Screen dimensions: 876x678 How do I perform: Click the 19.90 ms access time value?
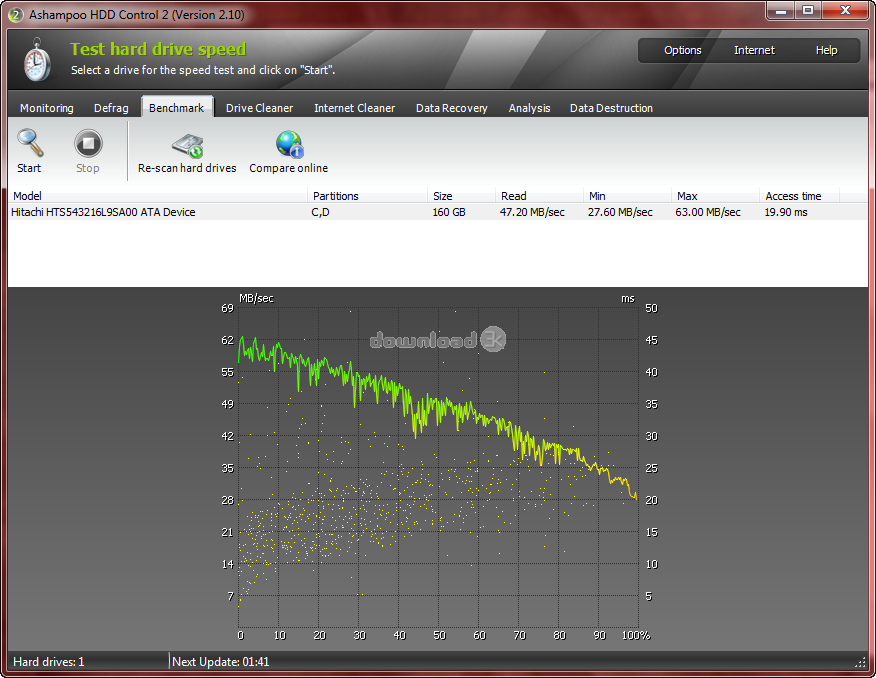click(x=785, y=212)
